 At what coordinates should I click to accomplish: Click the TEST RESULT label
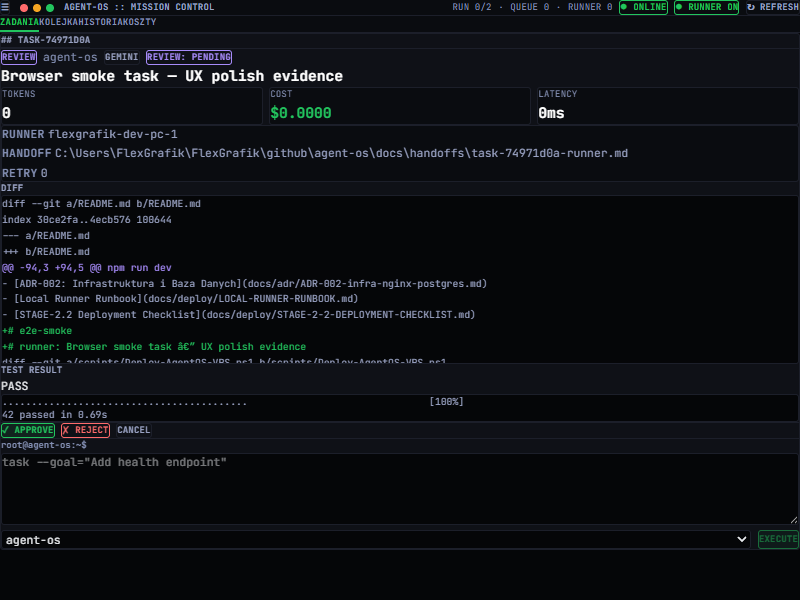click(32, 370)
